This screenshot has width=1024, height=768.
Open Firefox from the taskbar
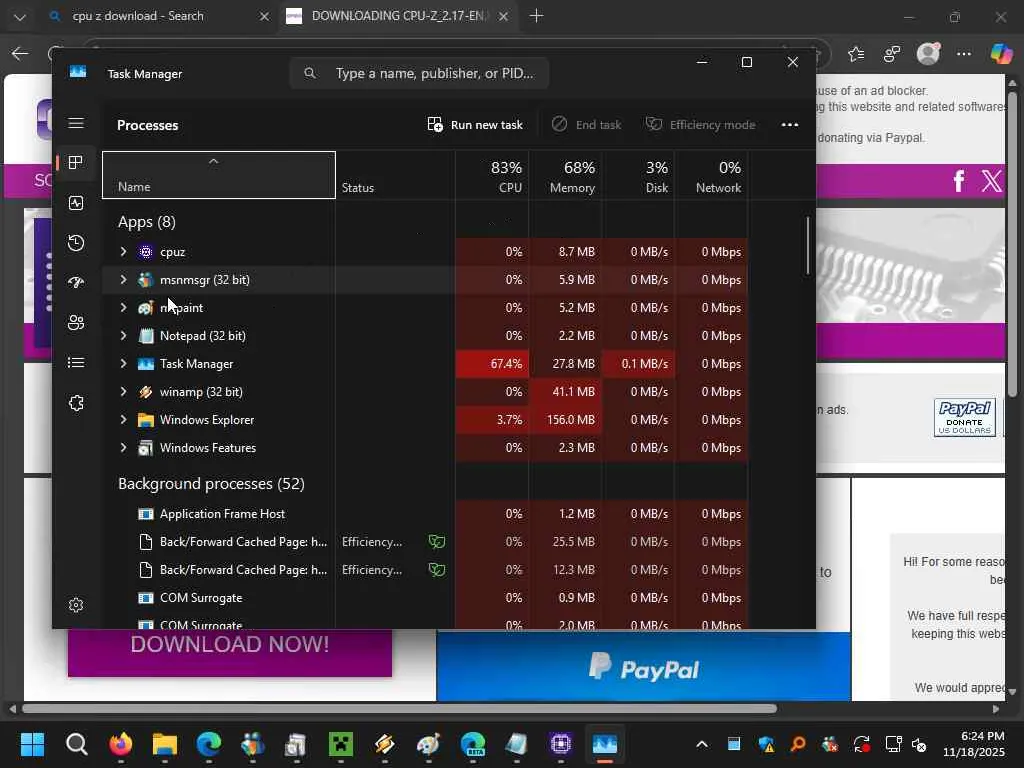[121, 744]
